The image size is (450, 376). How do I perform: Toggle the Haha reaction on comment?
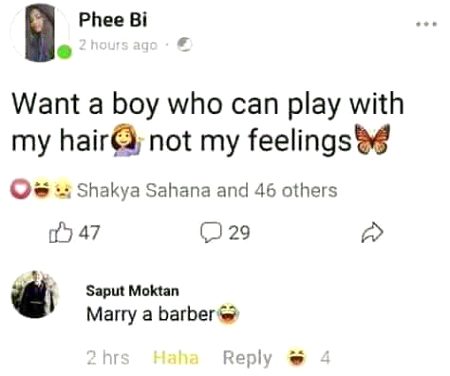coord(176,358)
